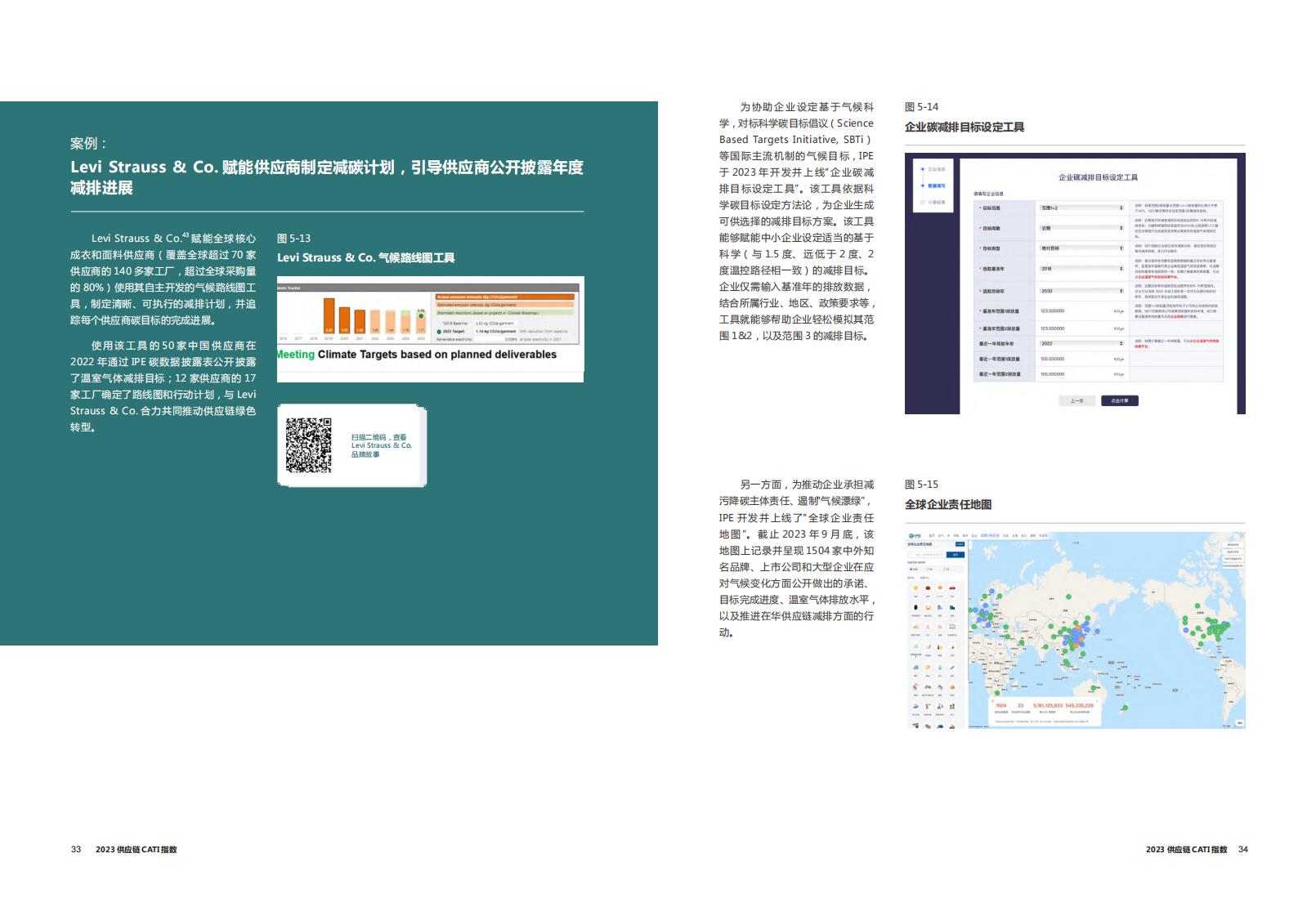The height and width of the screenshot is (898, 1316).
Task: Click the red car industry icon
Action: click(952, 588)
